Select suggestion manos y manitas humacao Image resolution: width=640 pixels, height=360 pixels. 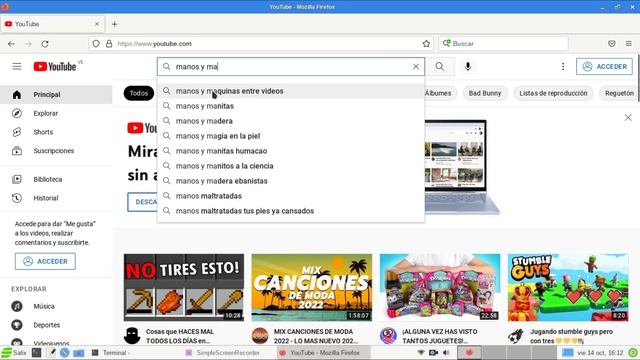pos(291,151)
